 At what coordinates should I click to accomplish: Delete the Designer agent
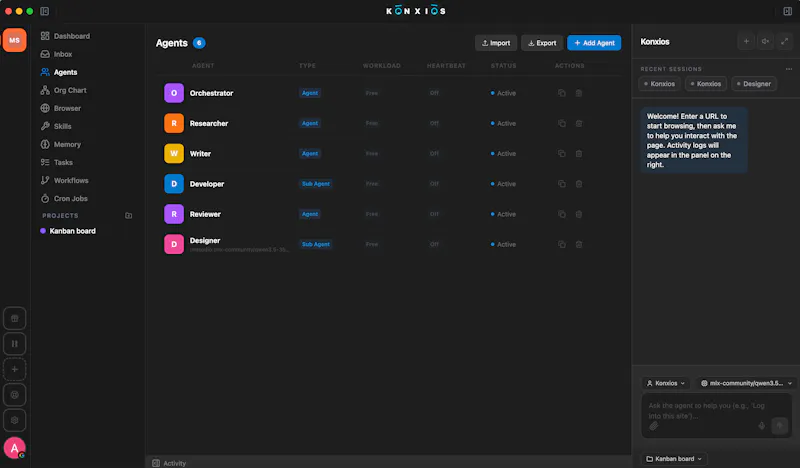(579, 244)
